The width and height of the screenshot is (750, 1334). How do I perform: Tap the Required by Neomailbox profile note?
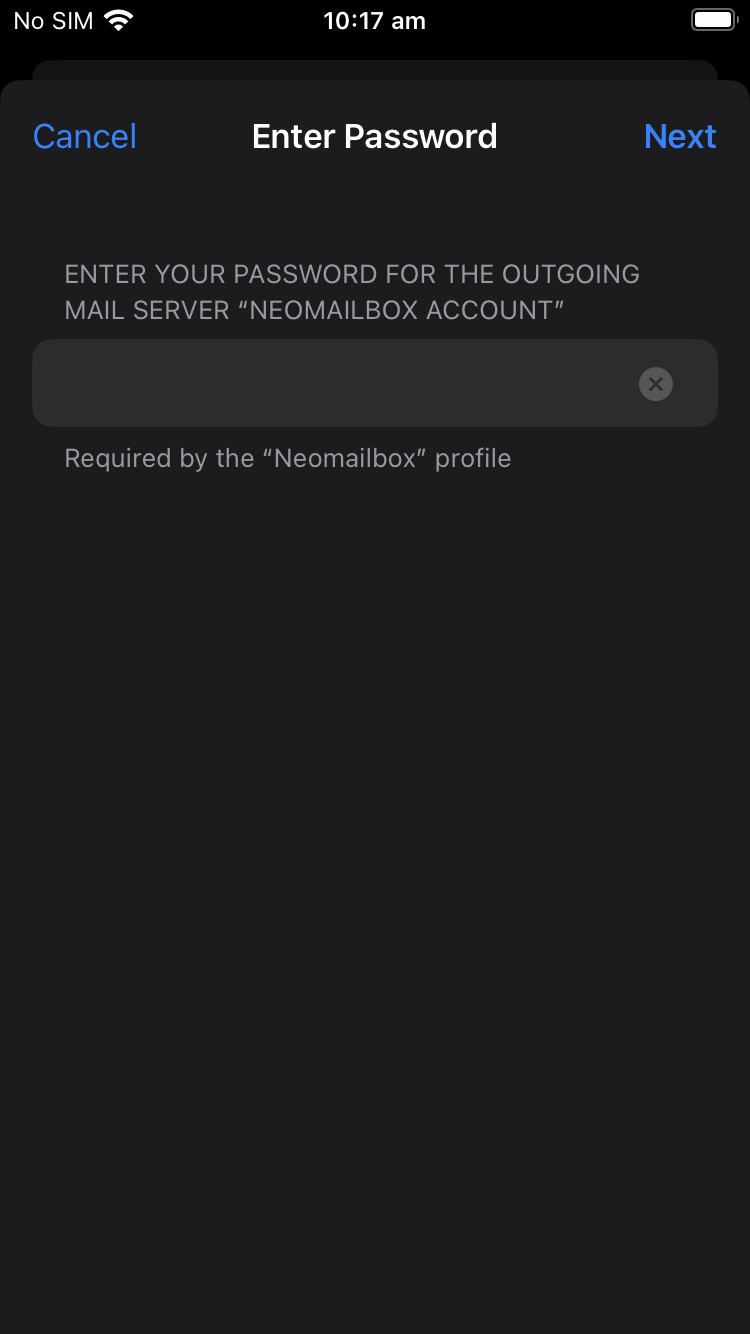click(x=288, y=458)
